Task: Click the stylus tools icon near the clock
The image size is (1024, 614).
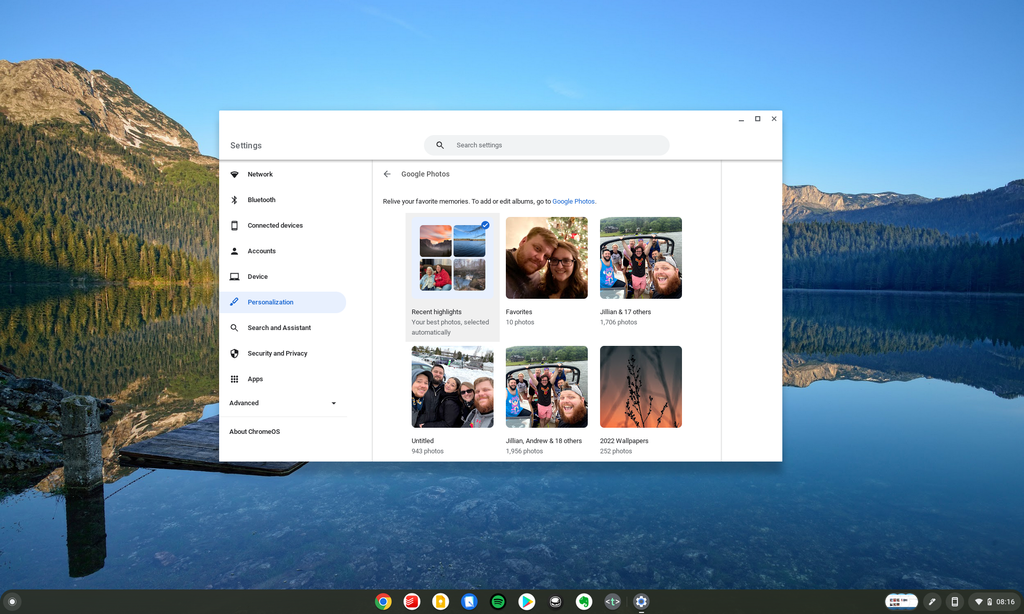Action: (x=932, y=601)
